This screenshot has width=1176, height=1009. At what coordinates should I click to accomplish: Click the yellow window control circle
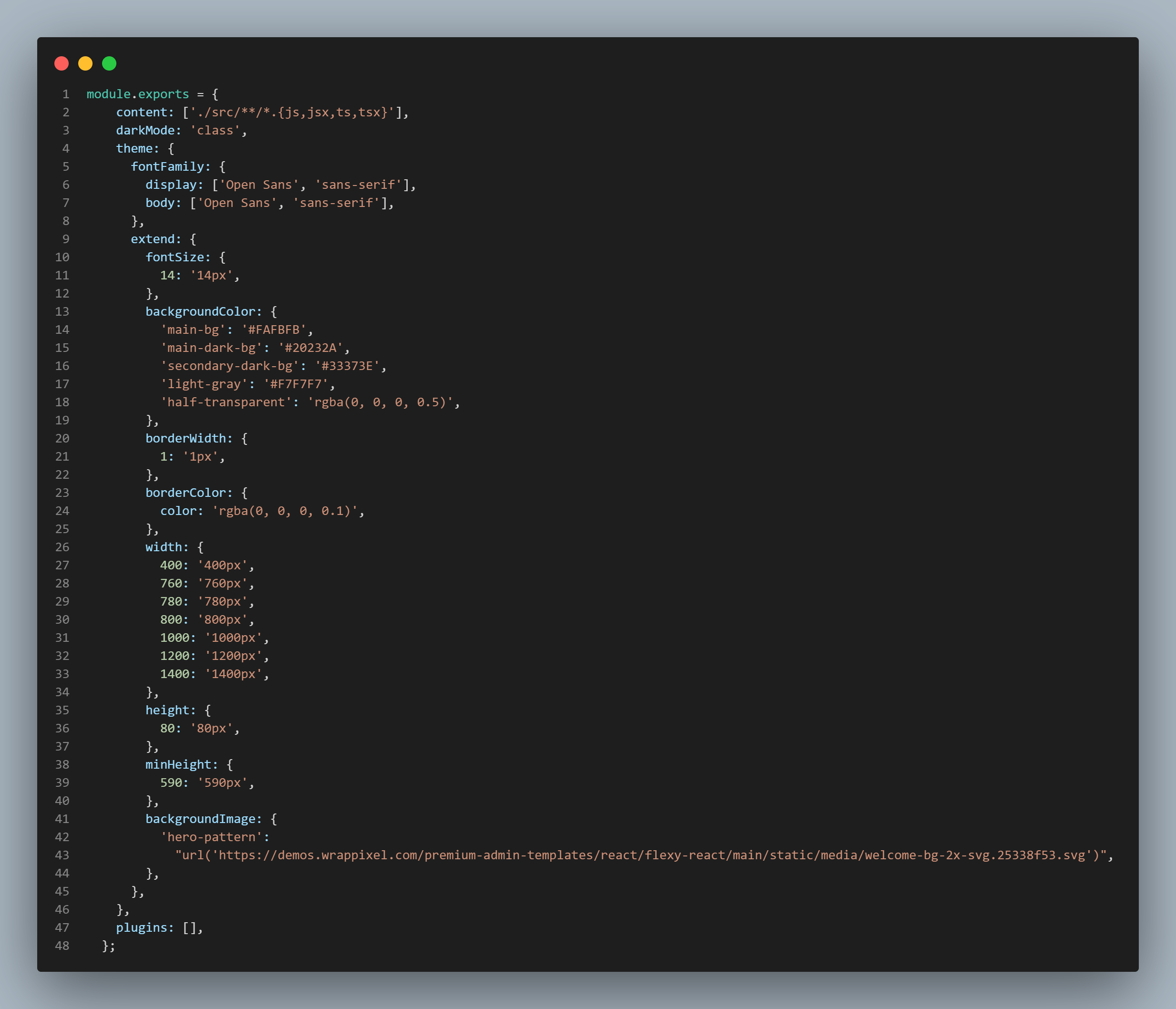point(86,64)
